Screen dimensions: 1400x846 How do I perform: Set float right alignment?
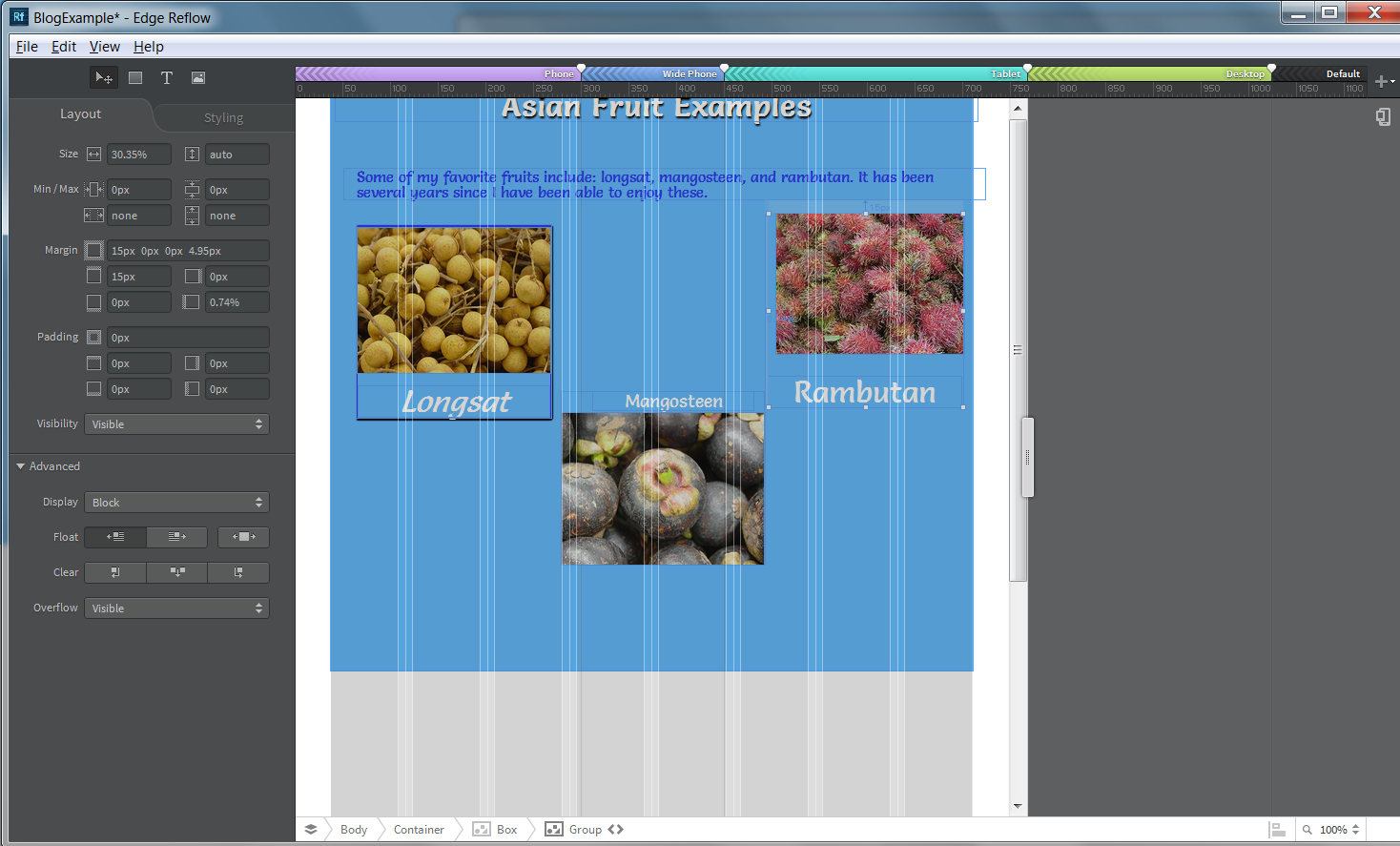click(177, 537)
